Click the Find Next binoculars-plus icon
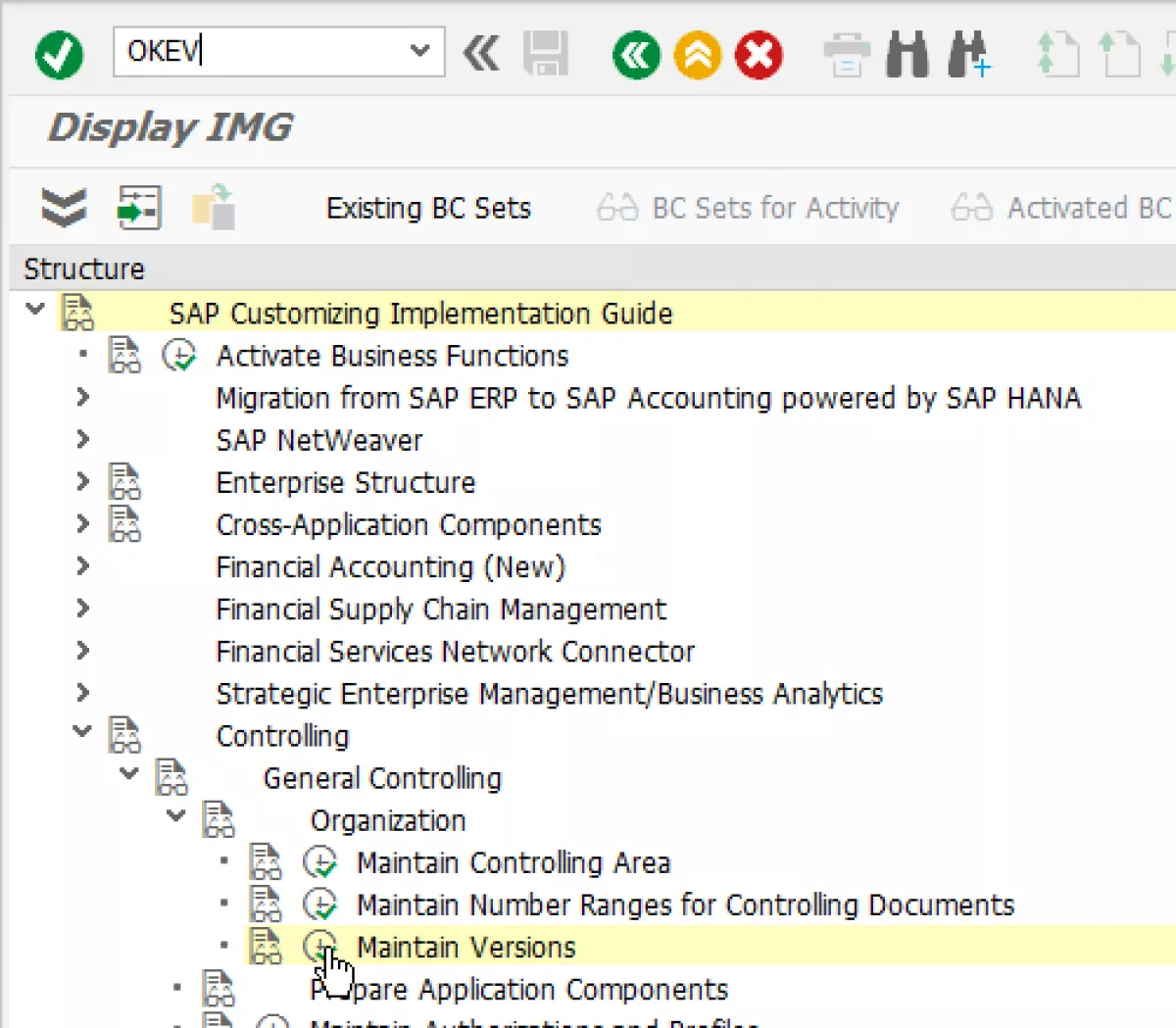 (x=969, y=54)
